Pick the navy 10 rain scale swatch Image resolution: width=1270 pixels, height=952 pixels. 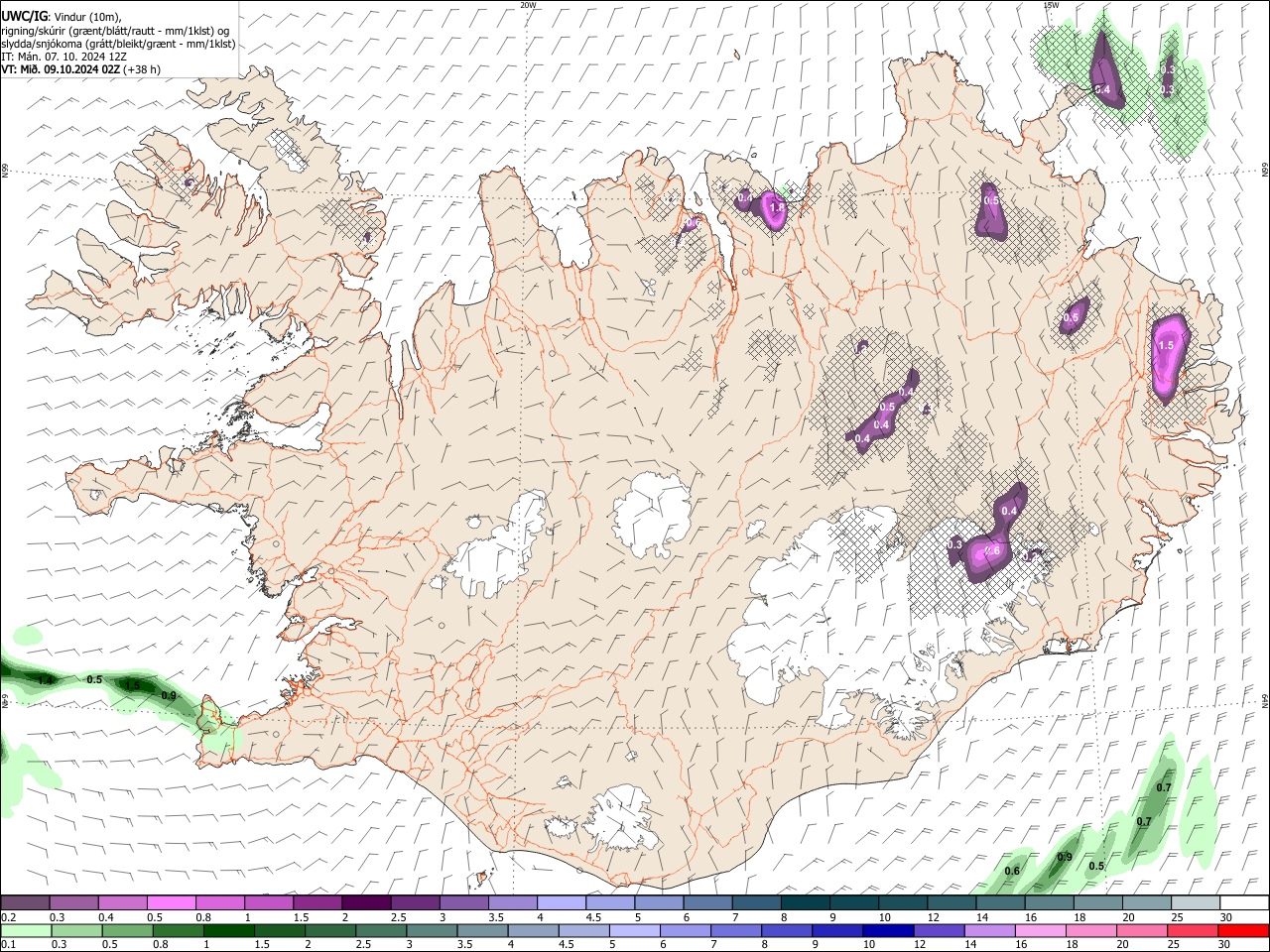(887, 930)
